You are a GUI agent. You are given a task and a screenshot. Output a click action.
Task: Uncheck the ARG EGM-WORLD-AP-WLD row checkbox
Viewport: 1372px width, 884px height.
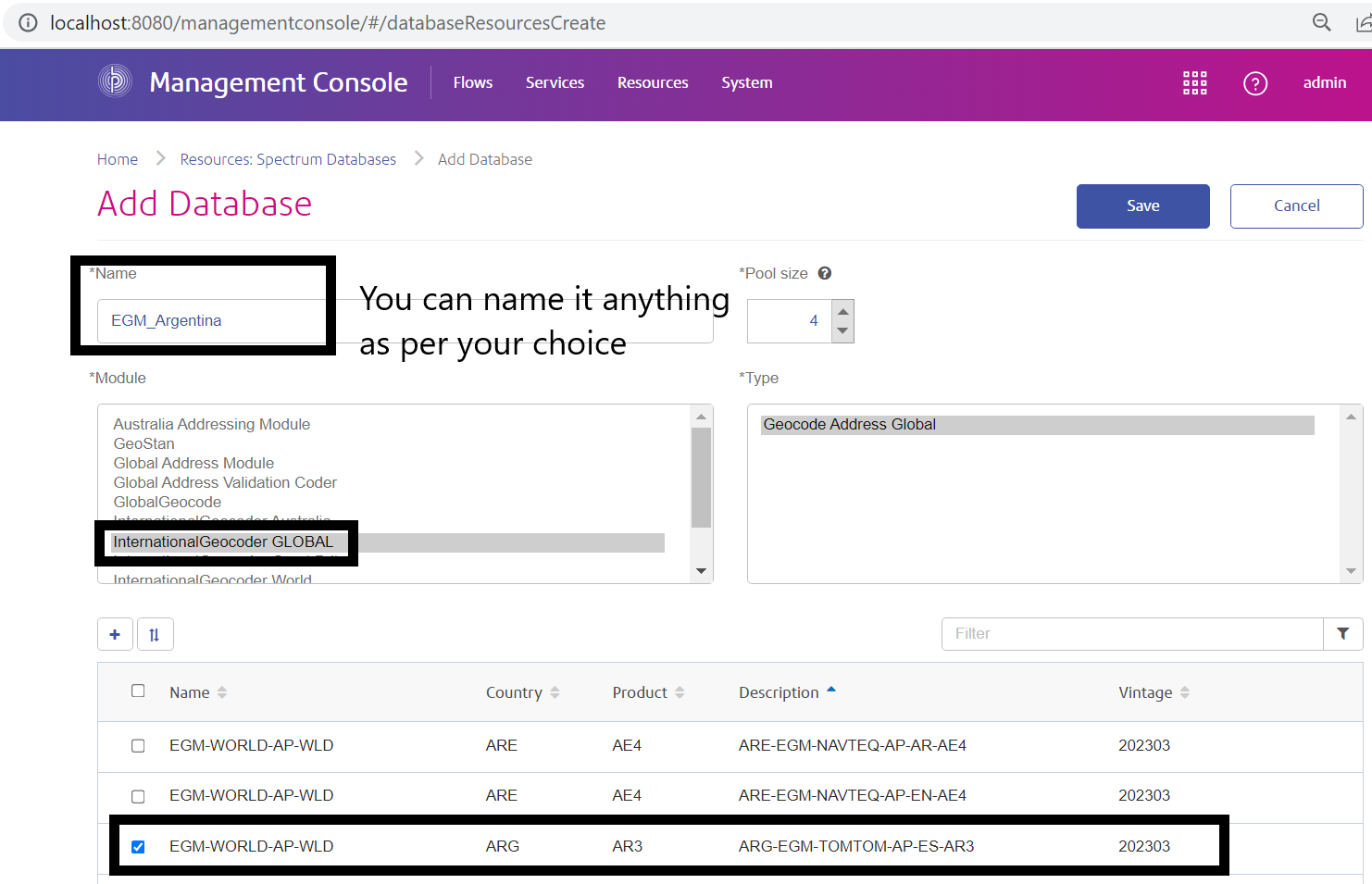click(138, 845)
